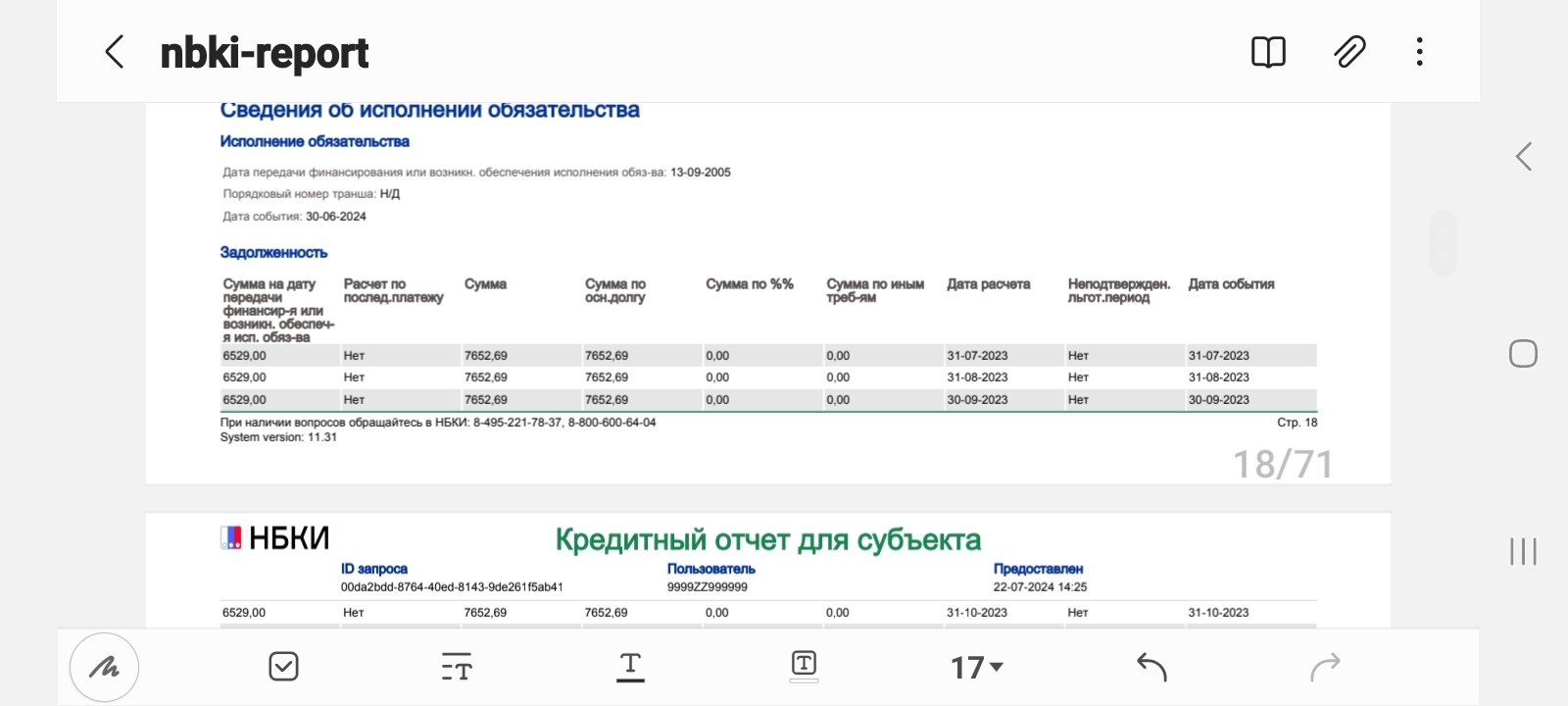Tap heading Сведения об исполнении обязательства
This screenshot has height=706, width=1568.
pyautogui.click(x=429, y=110)
